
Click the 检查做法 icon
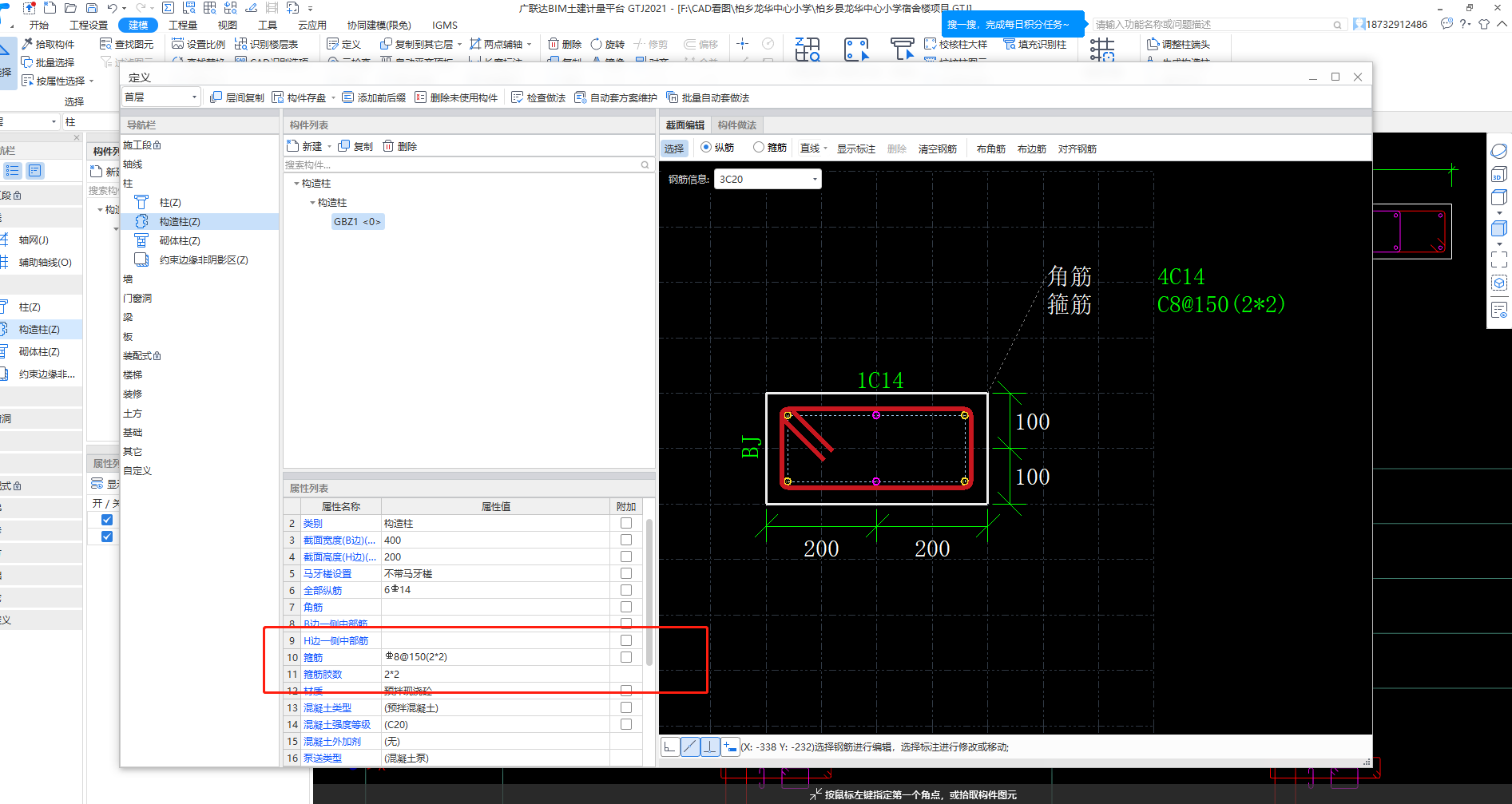tap(517, 97)
